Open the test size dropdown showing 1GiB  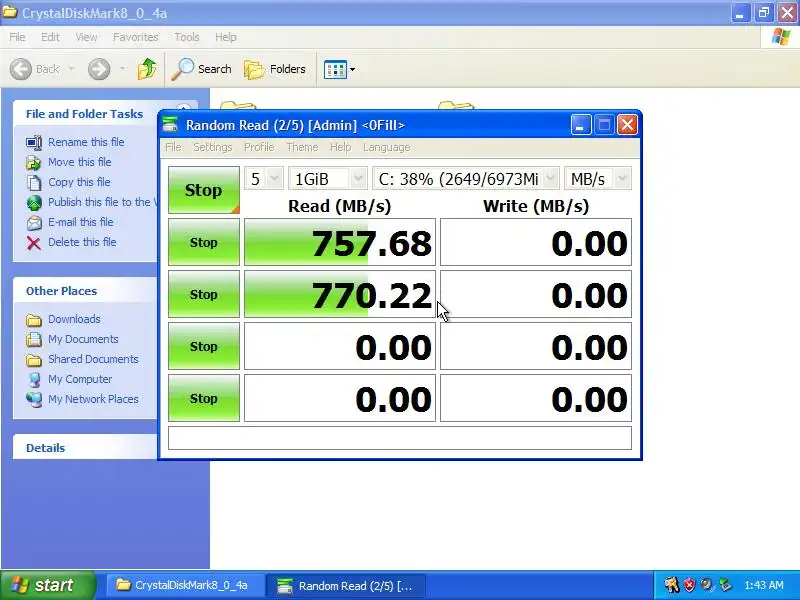pos(328,179)
